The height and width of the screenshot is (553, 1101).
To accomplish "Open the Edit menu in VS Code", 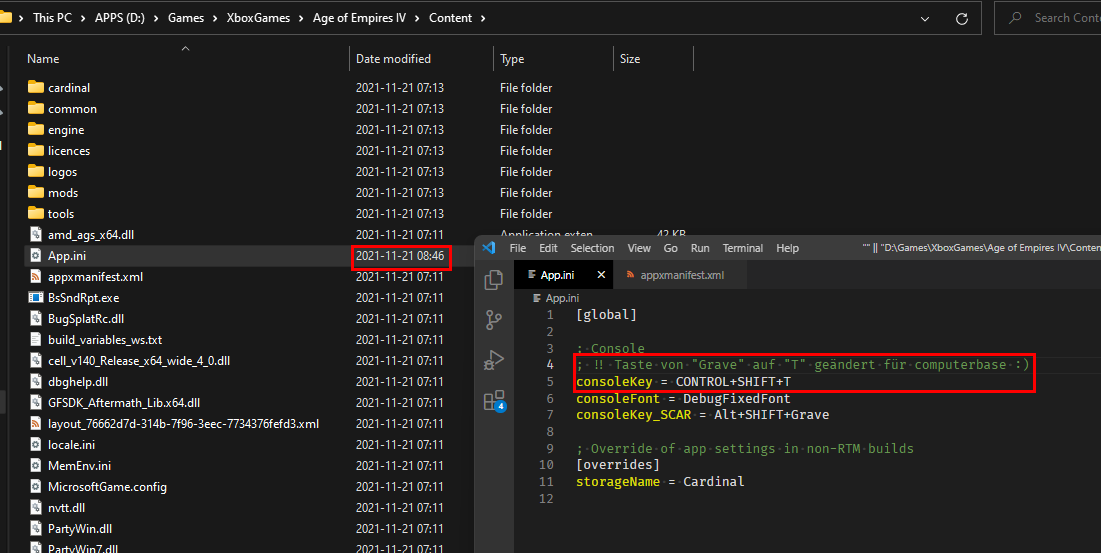I will pyautogui.click(x=548, y=248).
